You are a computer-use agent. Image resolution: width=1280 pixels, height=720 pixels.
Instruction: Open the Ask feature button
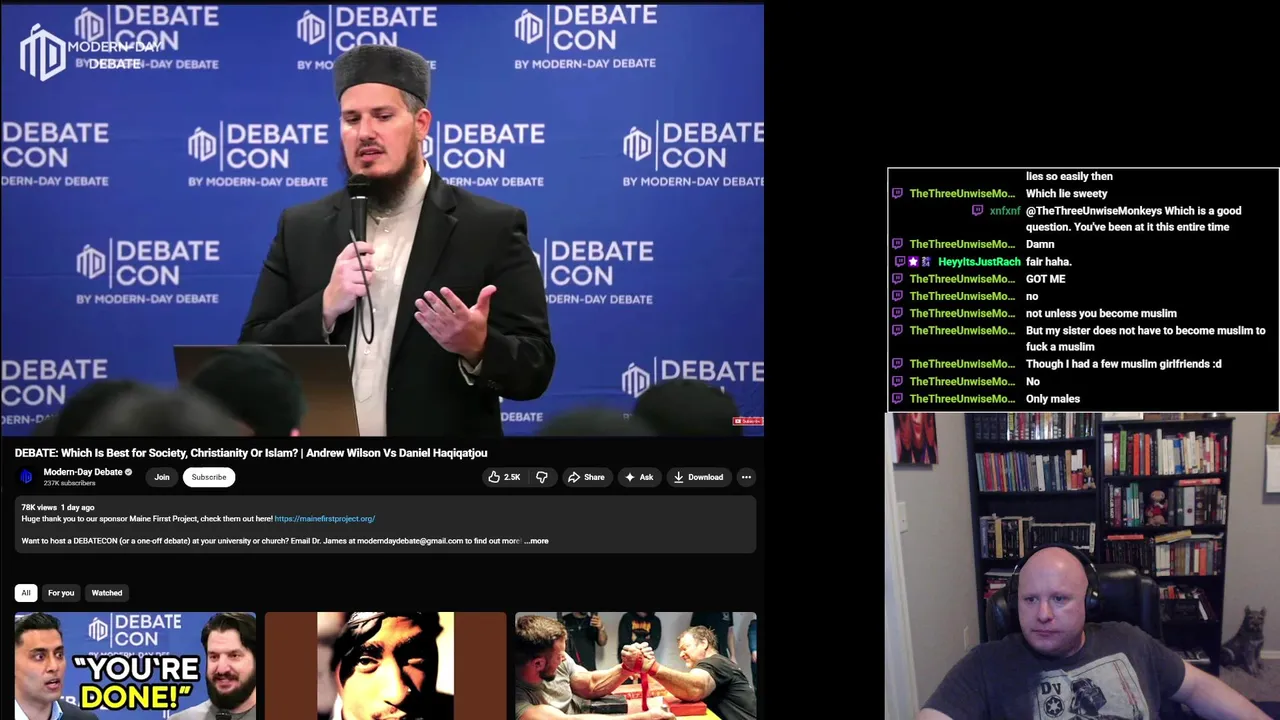pyautogui.click(x=639, y=477)
